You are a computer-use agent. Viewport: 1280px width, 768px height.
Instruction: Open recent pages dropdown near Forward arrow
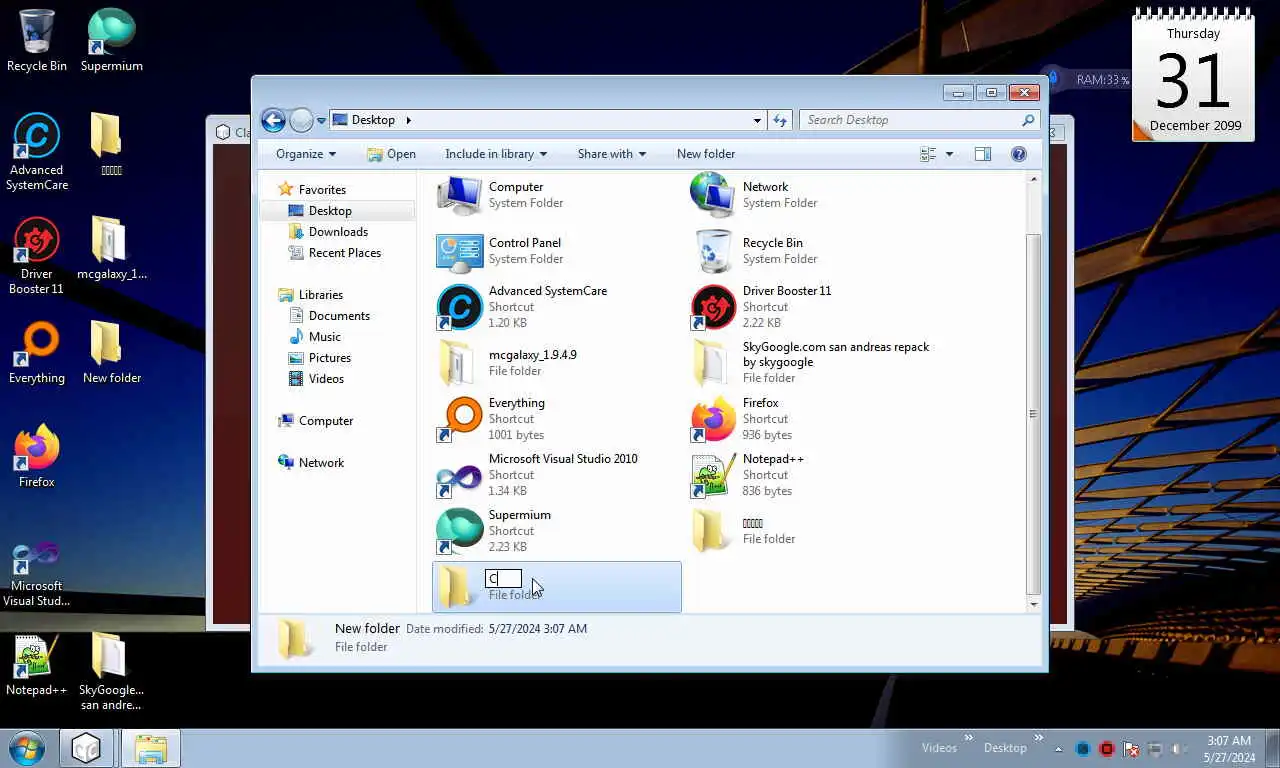[x=321, y=121]
